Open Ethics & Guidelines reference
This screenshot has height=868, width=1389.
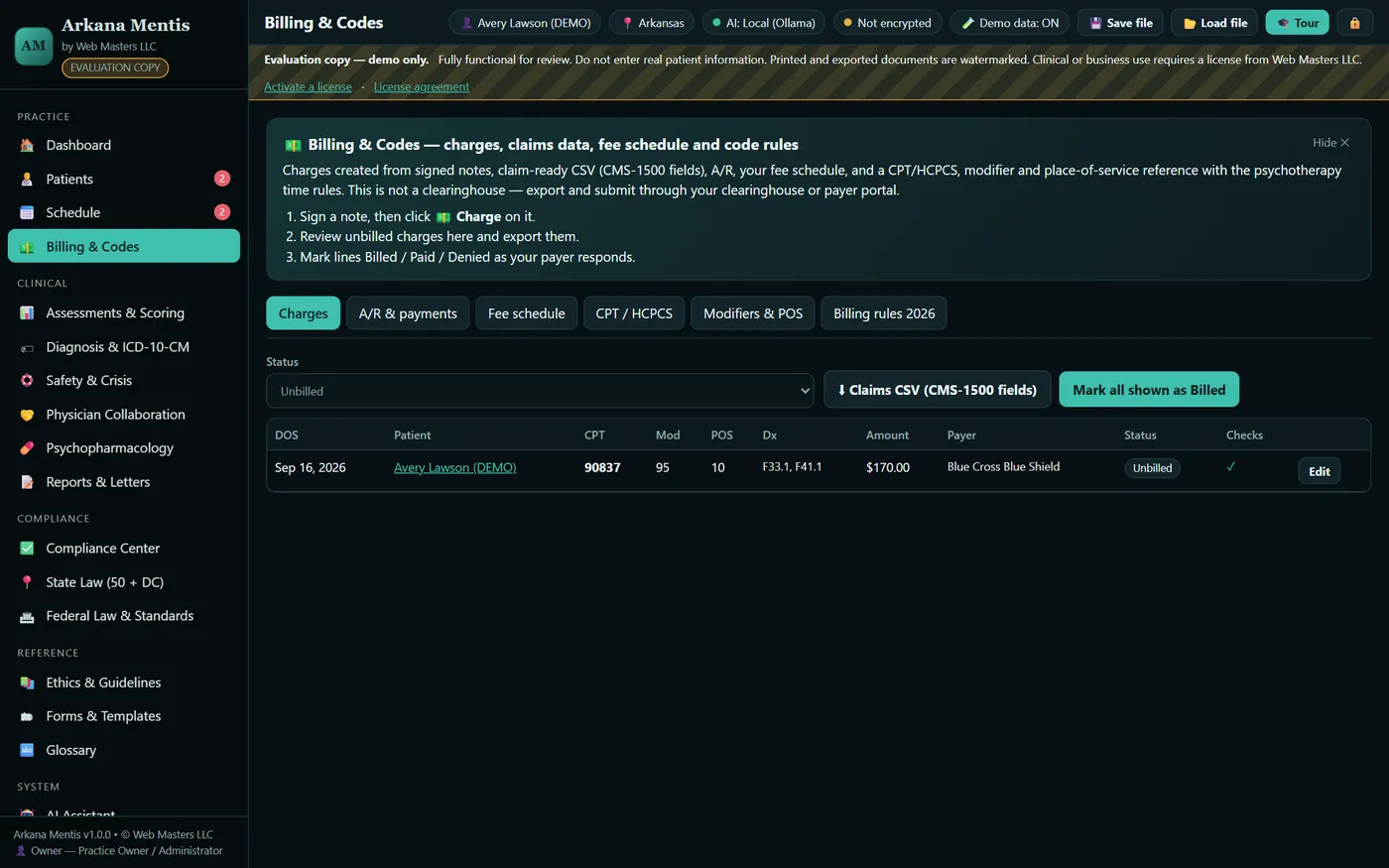[124, 682]
